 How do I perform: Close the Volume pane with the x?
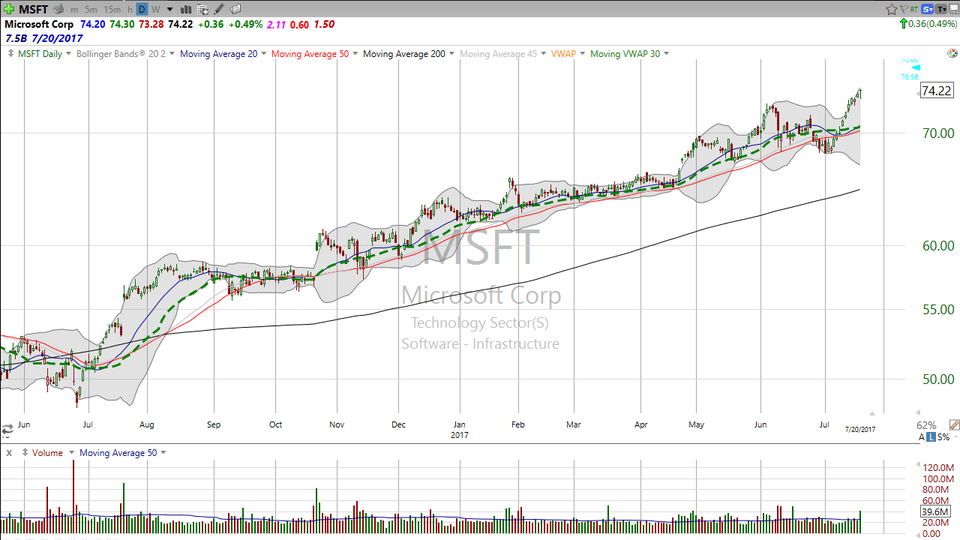point(9,453)
